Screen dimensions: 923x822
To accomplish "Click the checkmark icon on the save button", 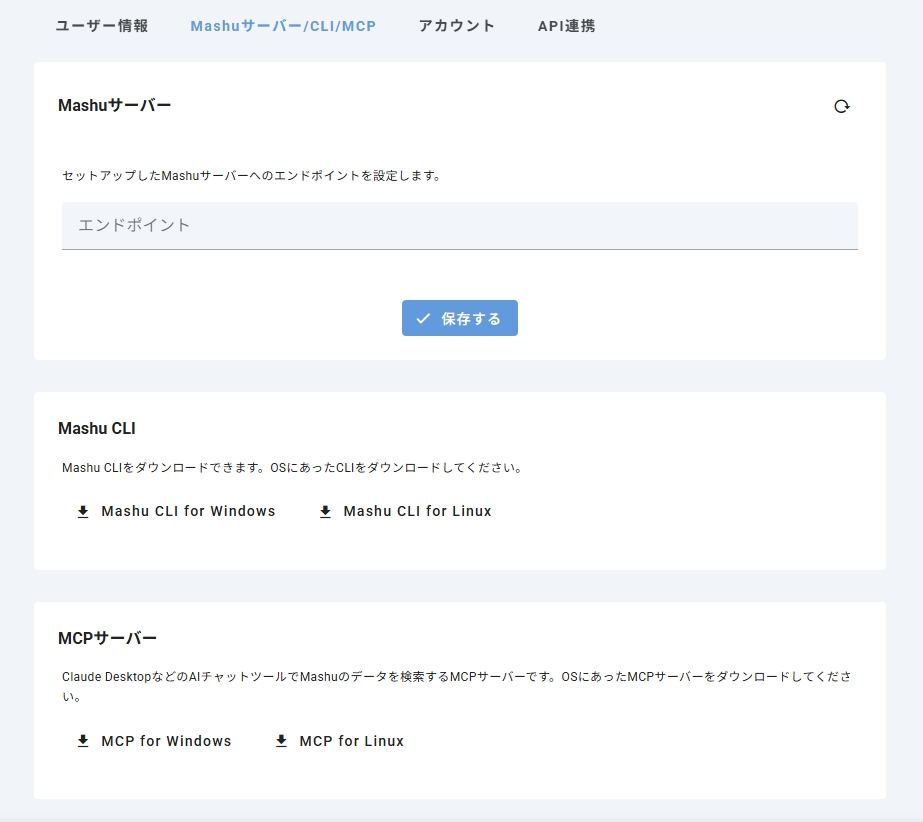I will point(423,318).
